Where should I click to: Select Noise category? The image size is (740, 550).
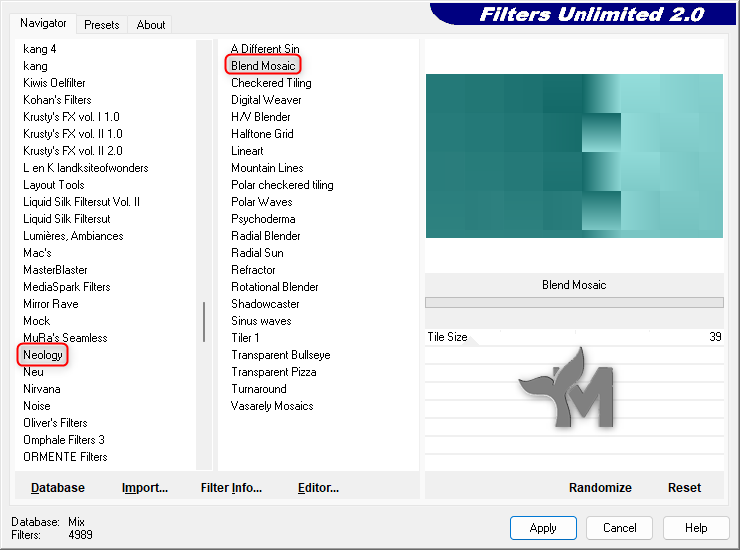tap(37, 406)
